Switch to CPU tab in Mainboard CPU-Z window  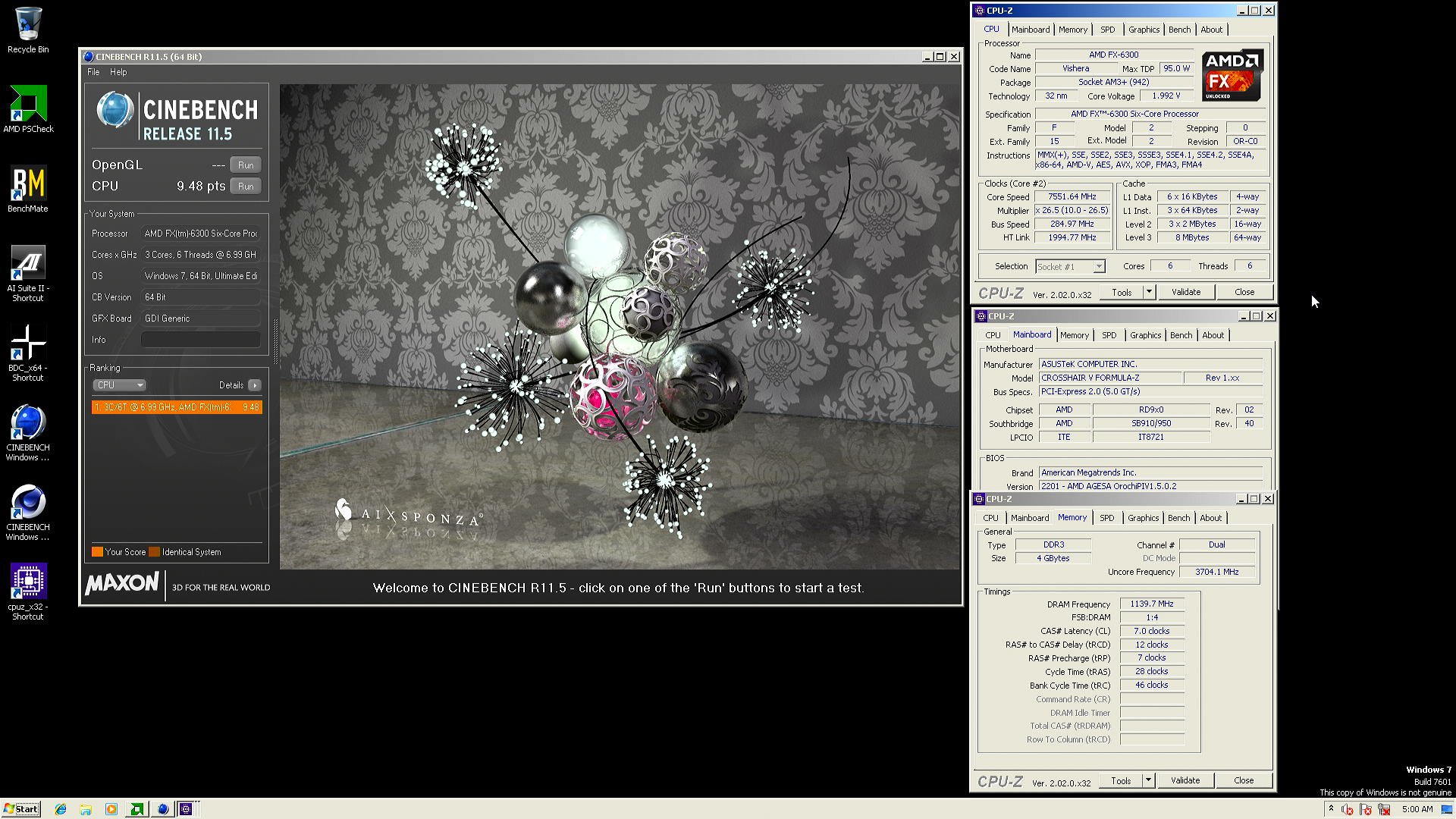coord(993,335)
